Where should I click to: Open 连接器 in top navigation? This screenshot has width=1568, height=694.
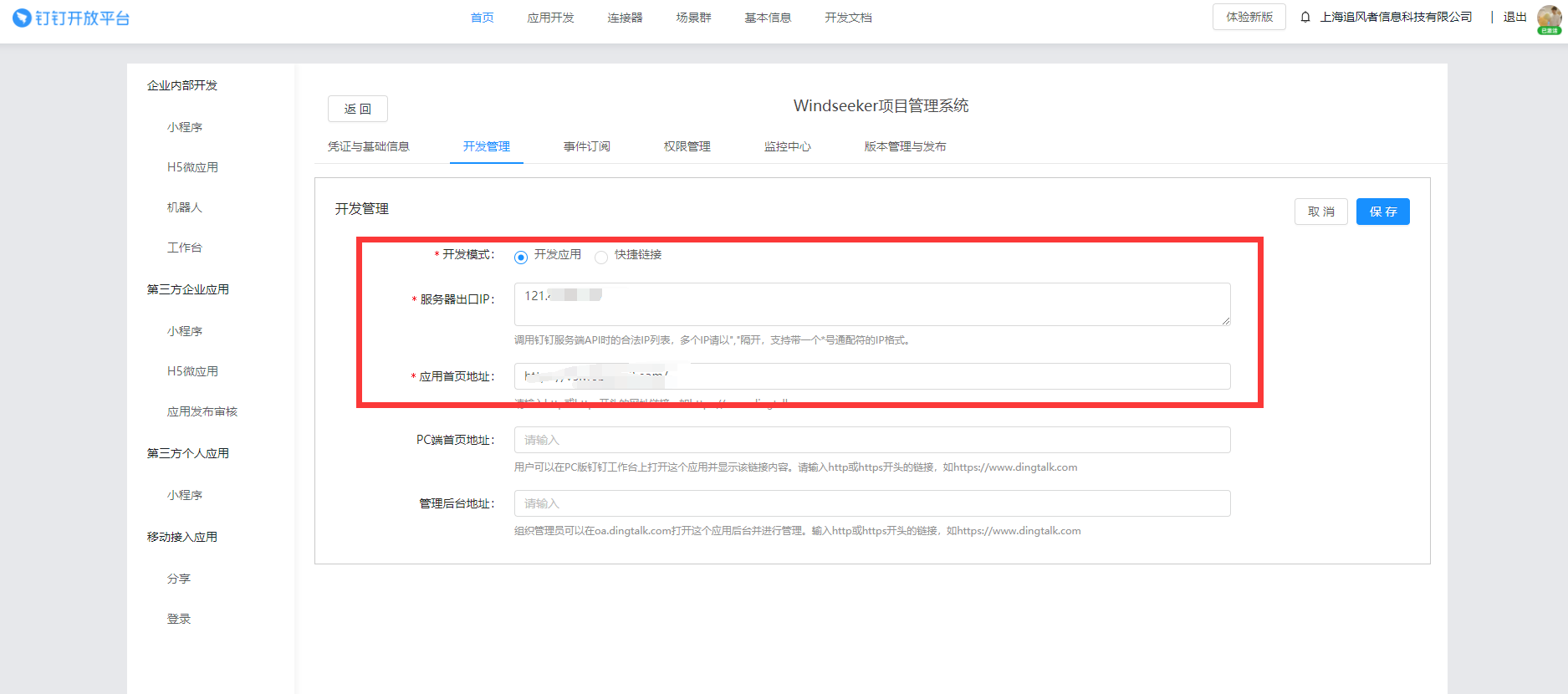625,18
